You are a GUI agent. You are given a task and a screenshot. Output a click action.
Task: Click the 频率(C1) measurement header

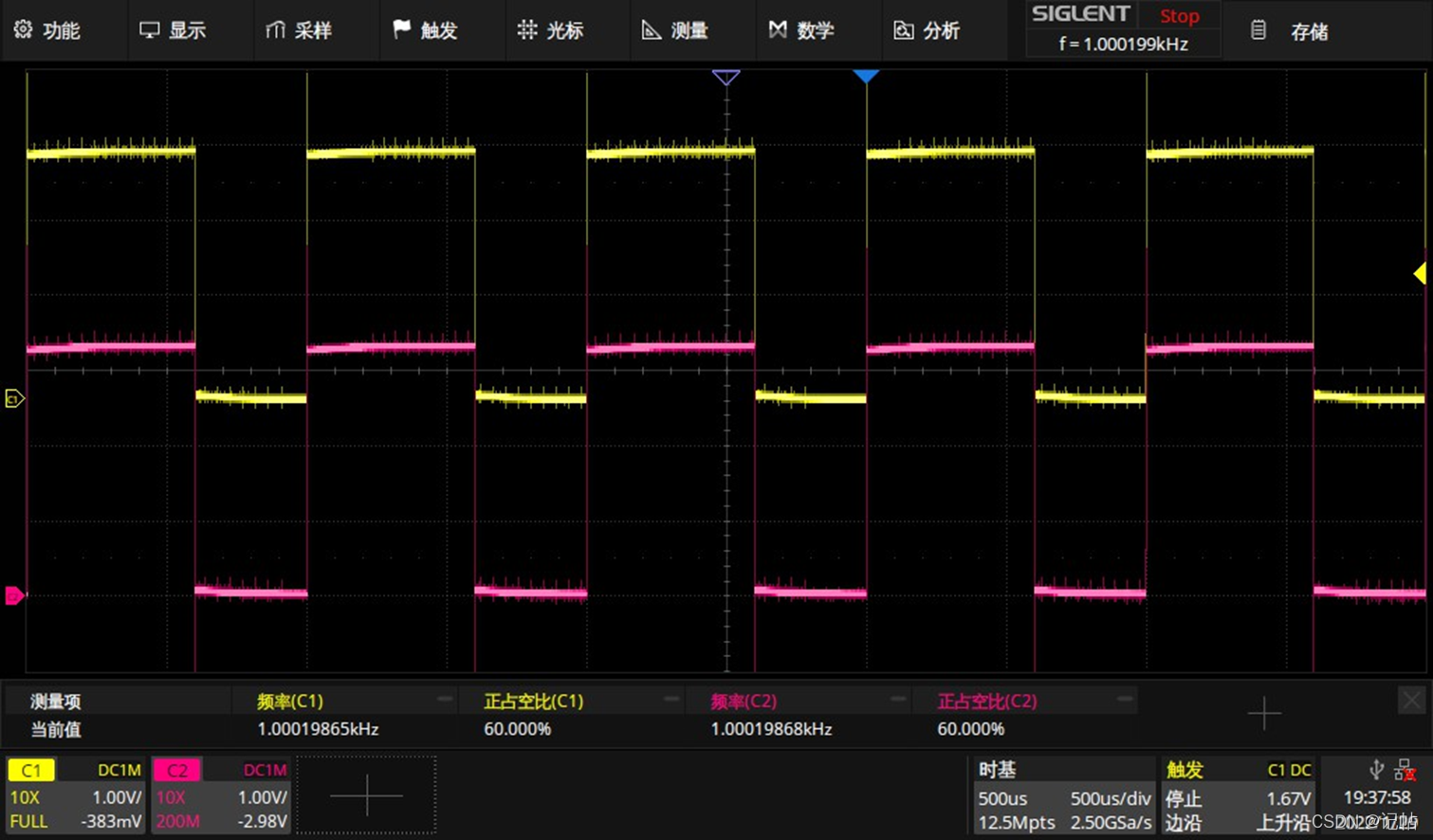click(x=290, y=702)
